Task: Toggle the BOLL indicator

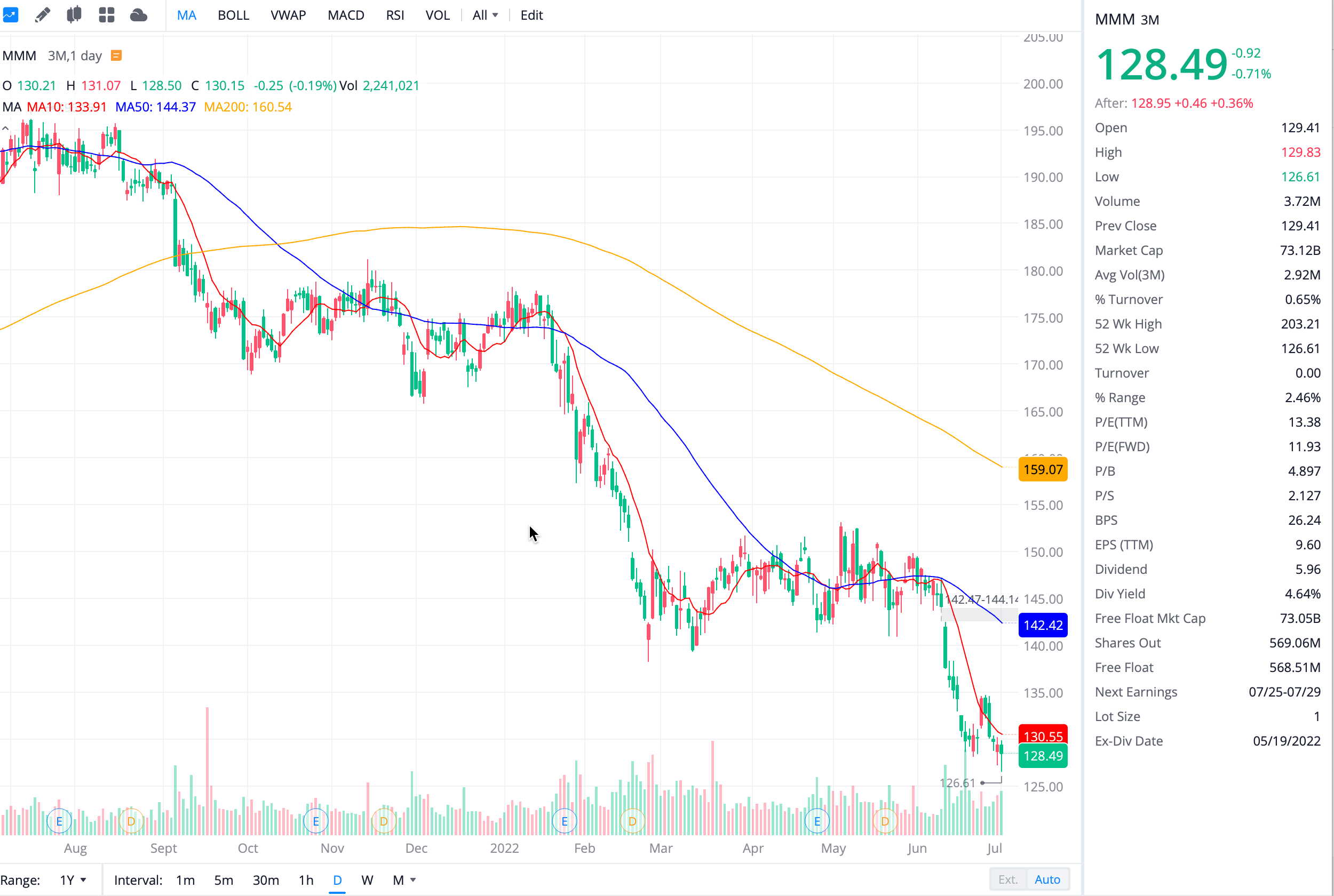Action: [x=233, y=15]
